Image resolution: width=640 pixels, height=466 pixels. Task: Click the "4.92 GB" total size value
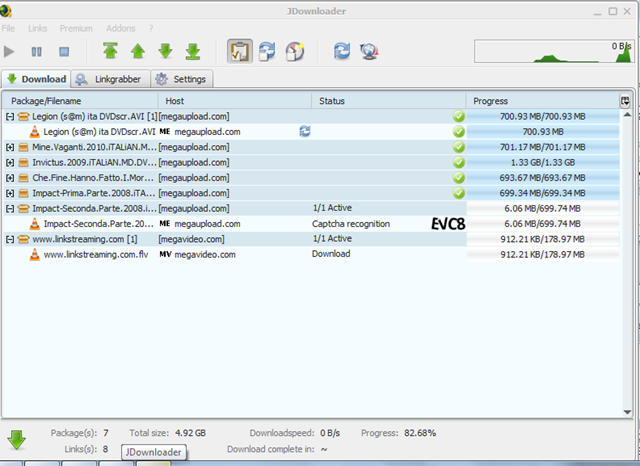190,433
